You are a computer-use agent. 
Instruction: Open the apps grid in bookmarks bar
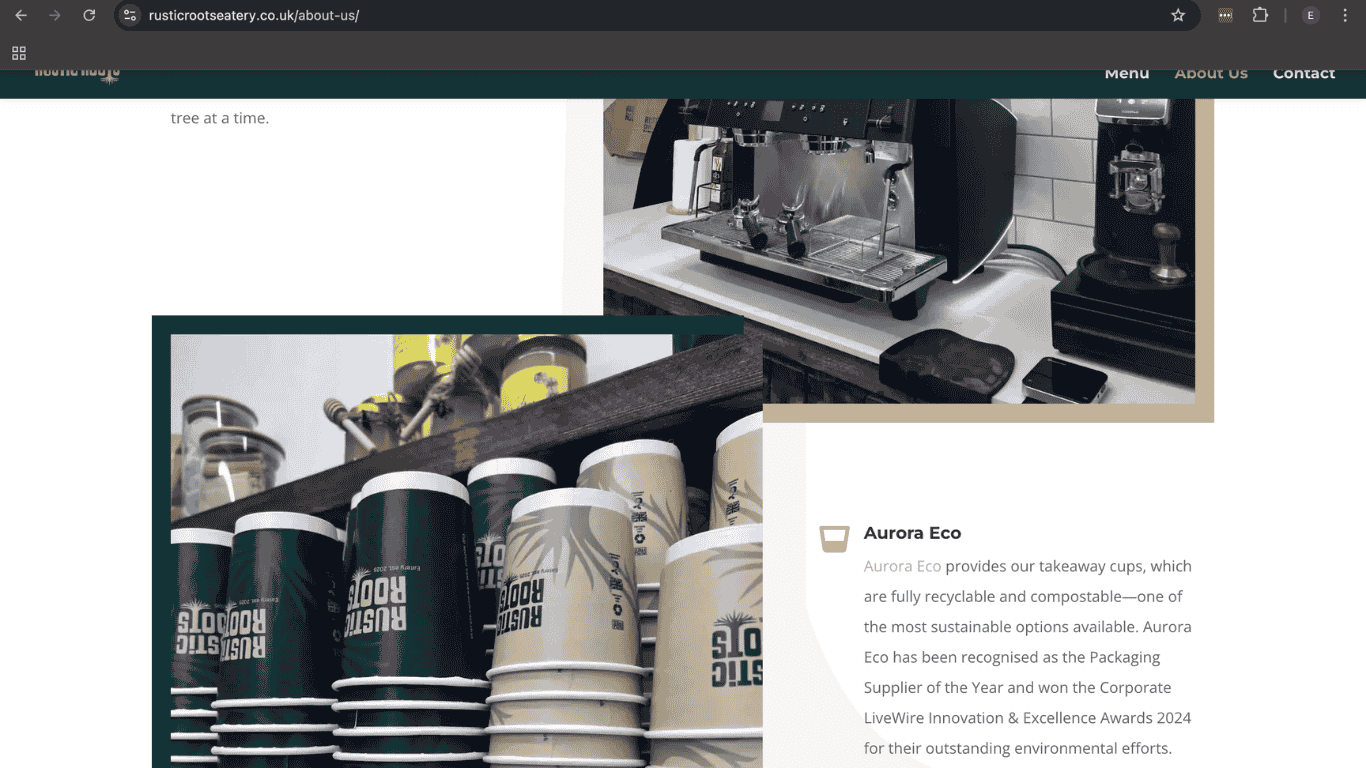point(19,53)
